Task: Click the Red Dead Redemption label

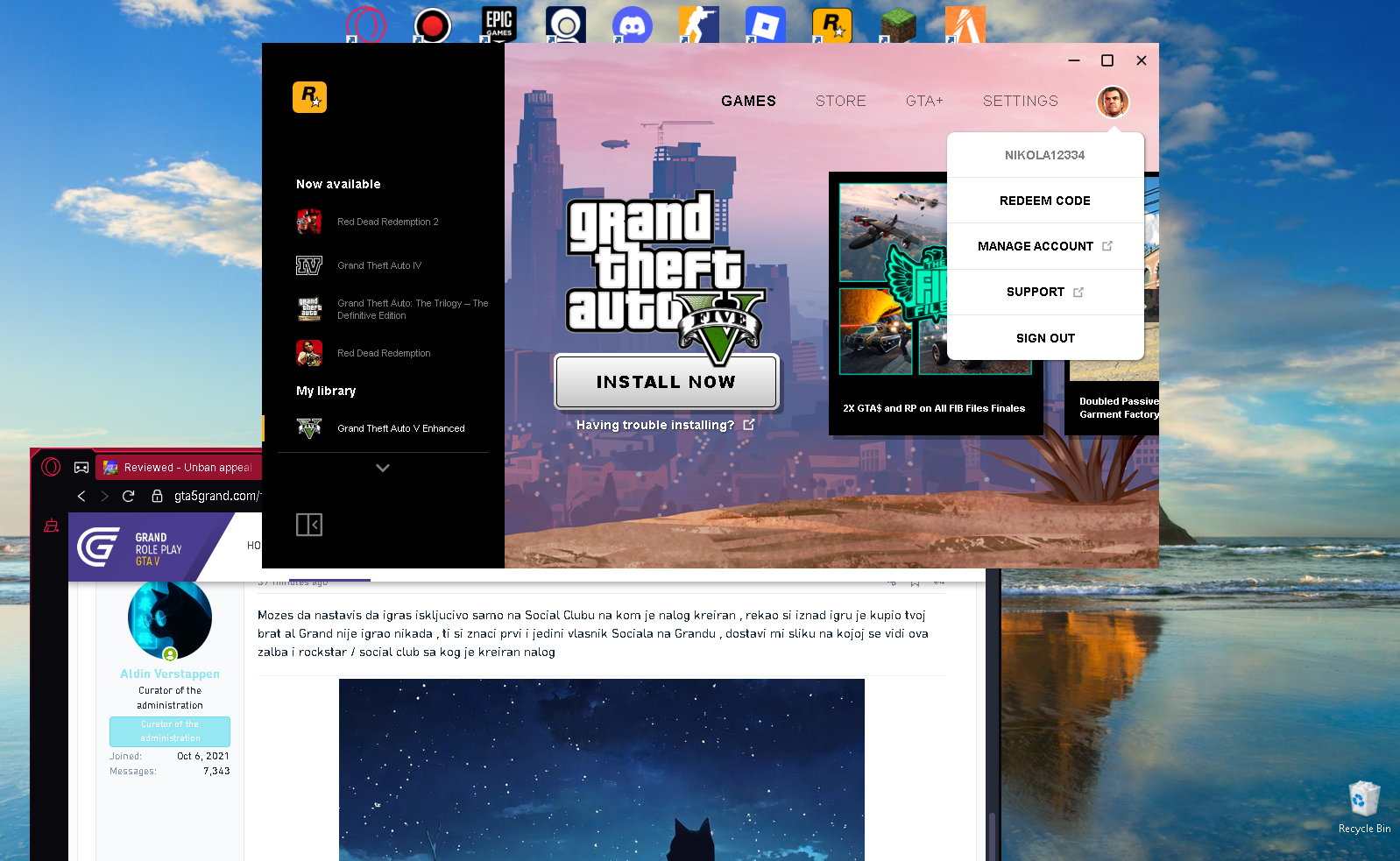Action: [384, 353]
